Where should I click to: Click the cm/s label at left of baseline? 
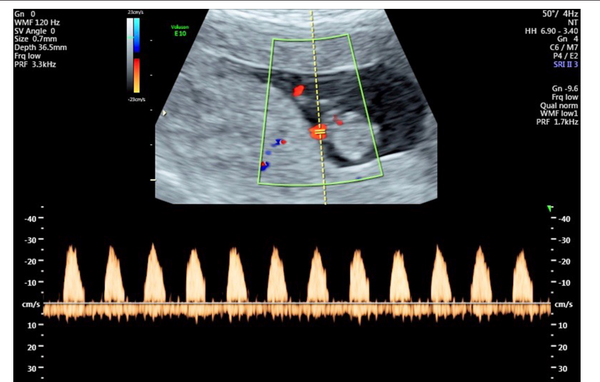31,304
